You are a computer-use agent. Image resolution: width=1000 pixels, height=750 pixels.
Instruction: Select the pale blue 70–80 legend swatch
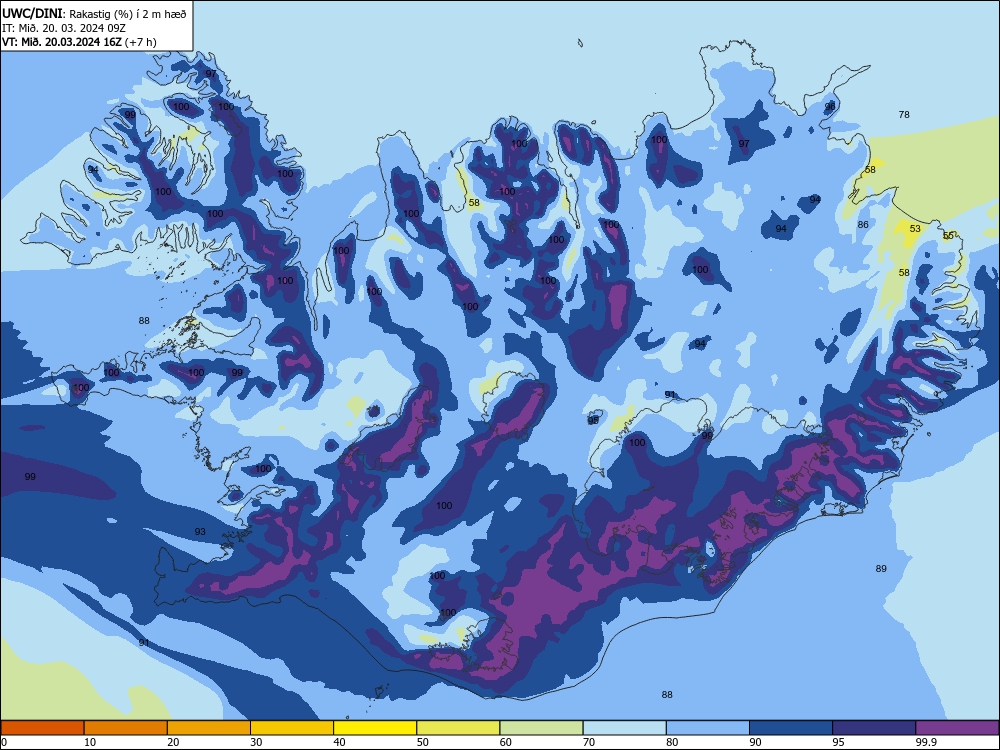click(624, 728)
